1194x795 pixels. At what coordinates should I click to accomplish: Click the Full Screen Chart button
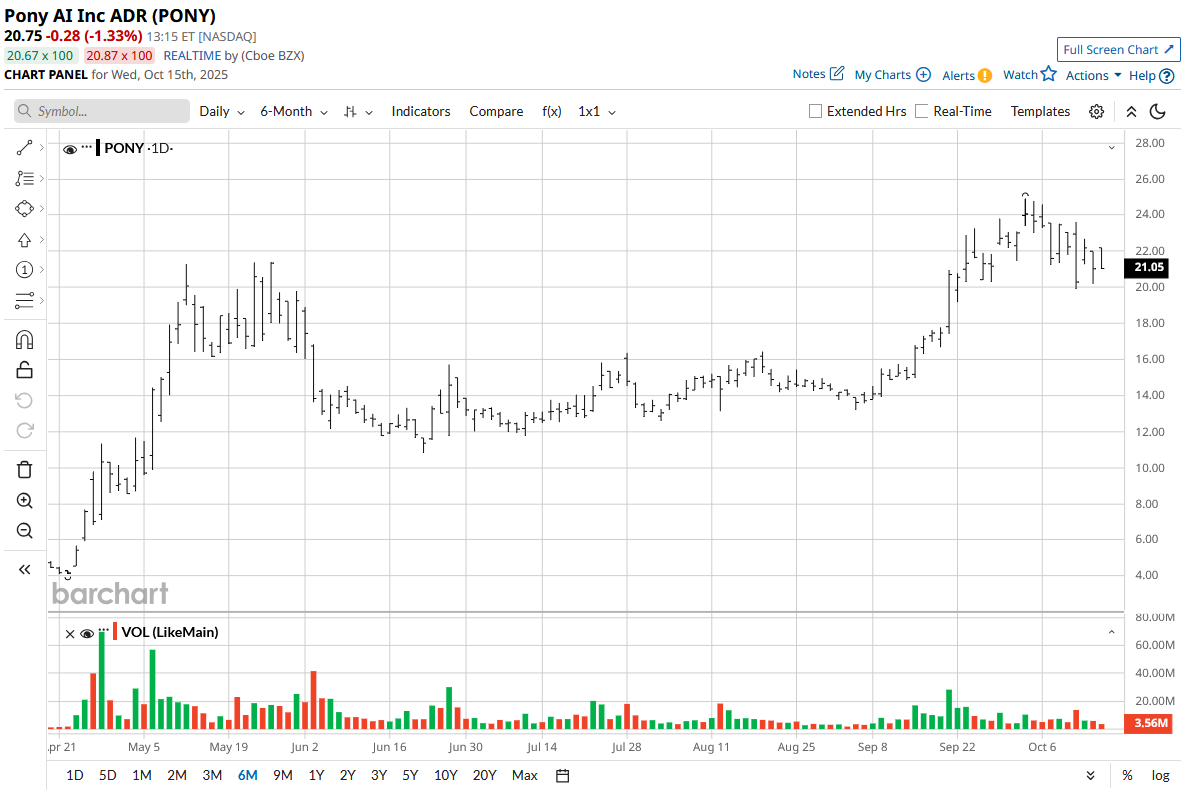[x=1119, y=49]
